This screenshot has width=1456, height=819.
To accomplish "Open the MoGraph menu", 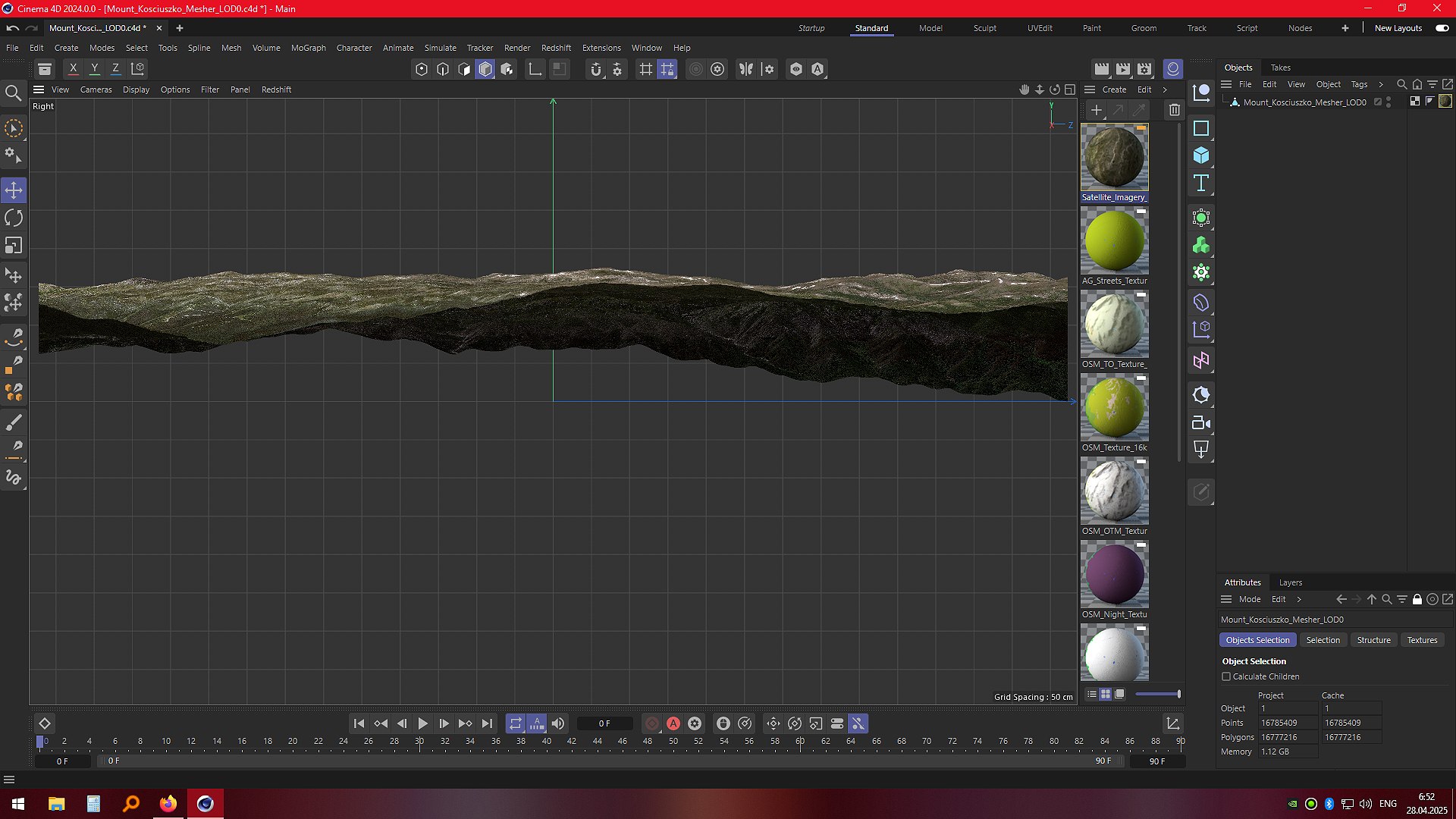I will [308, 48].
